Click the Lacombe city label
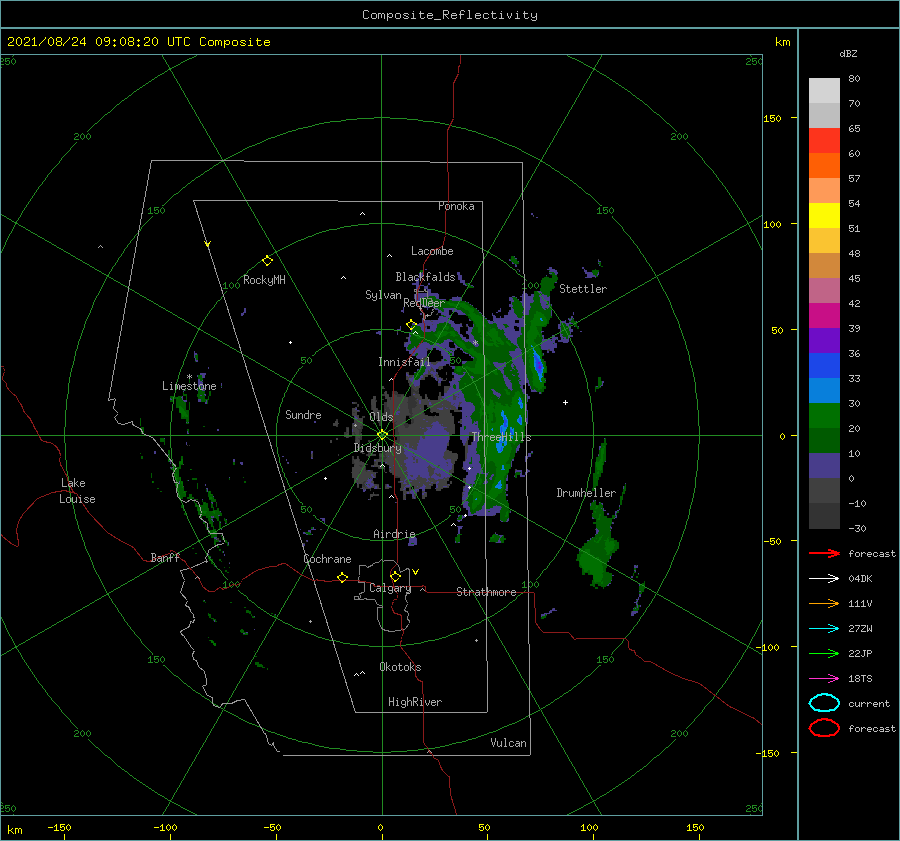This screenshot has width=900, height=841. (432, 251)
